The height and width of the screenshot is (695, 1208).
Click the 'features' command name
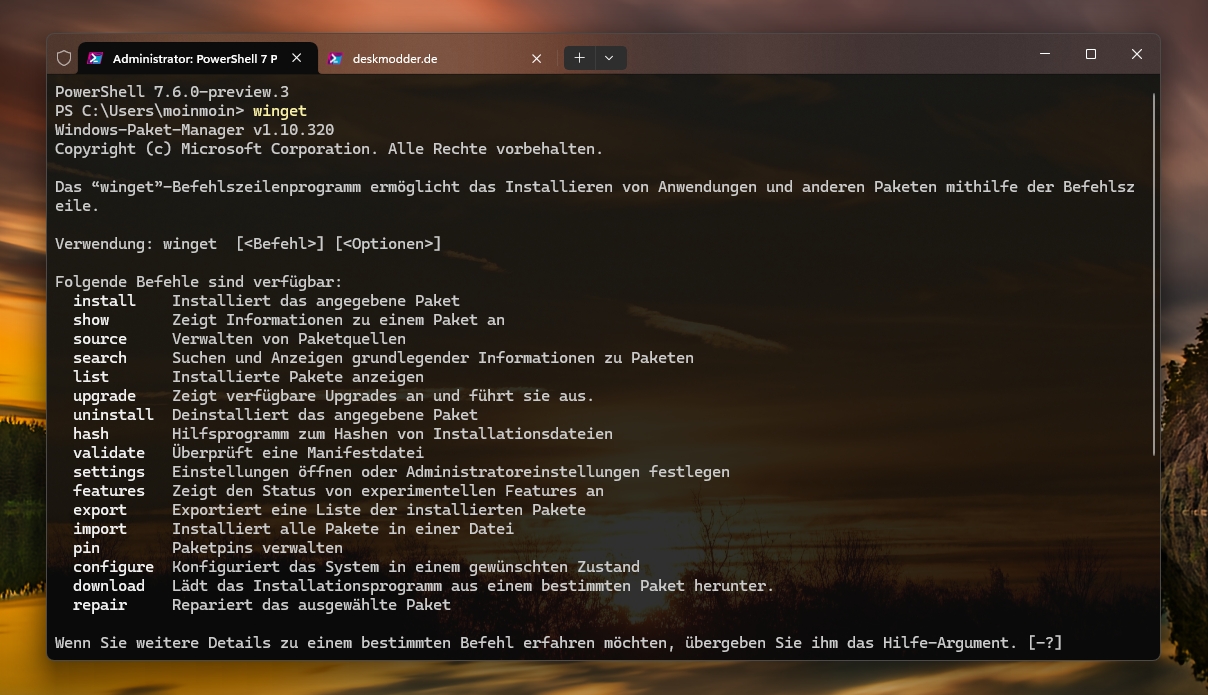[x=109, y=491]
